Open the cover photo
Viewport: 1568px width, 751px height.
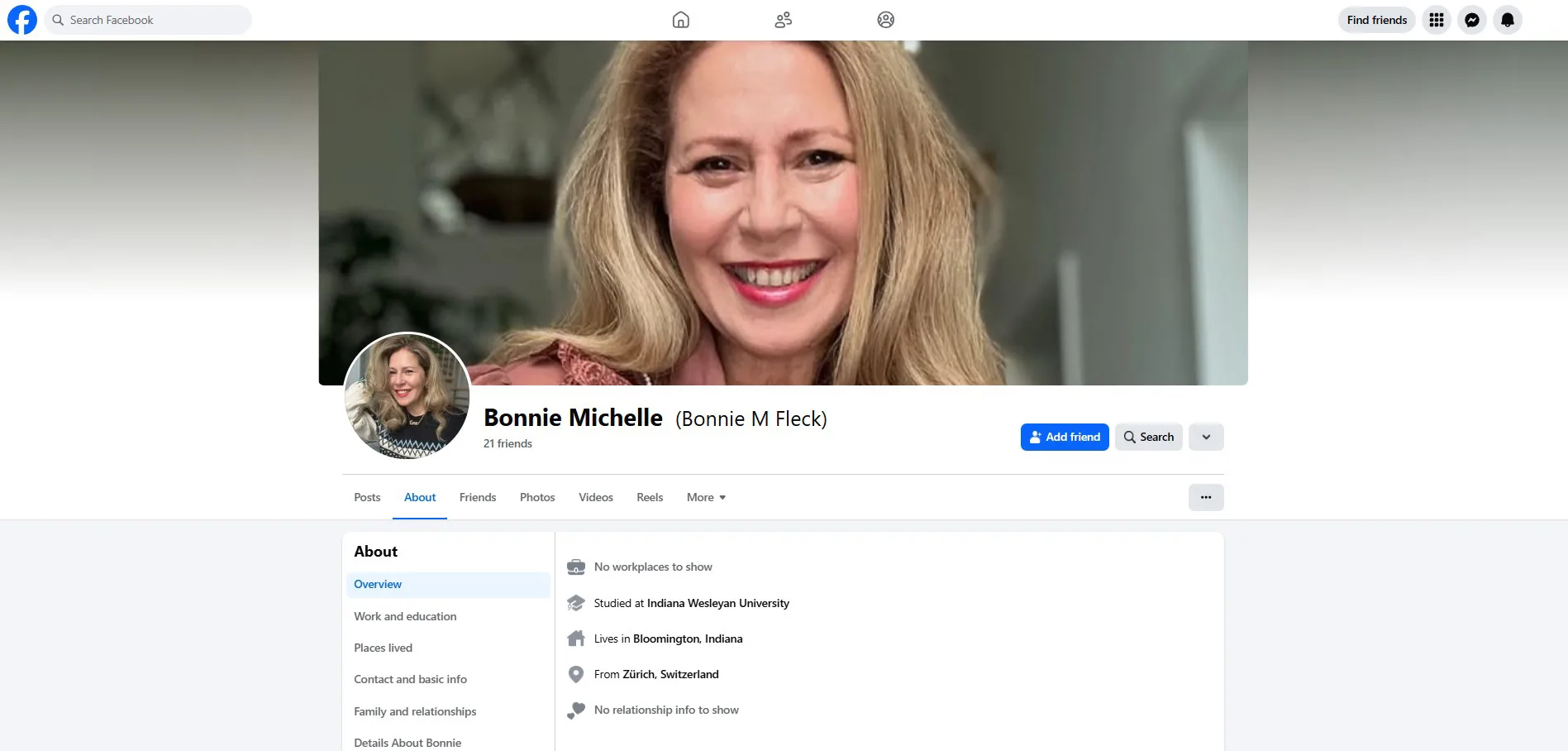783,213
